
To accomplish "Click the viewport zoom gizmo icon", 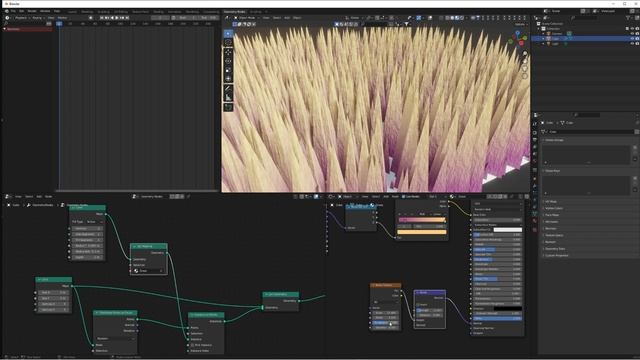I will click(x=524, y=54).
